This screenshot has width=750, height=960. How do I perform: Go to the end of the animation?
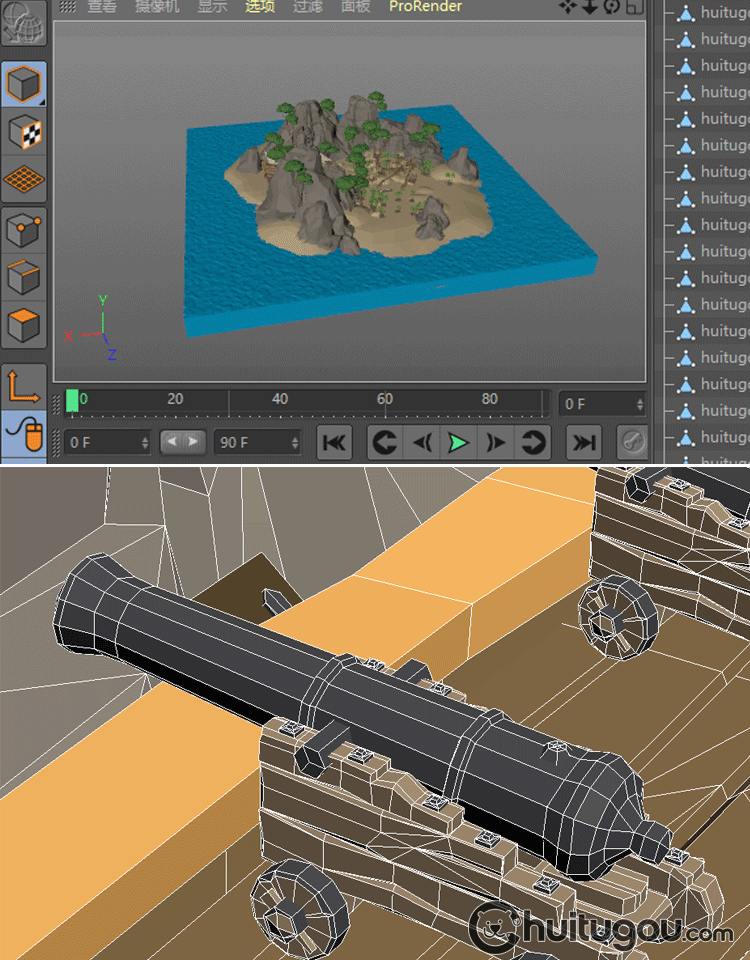584,441
